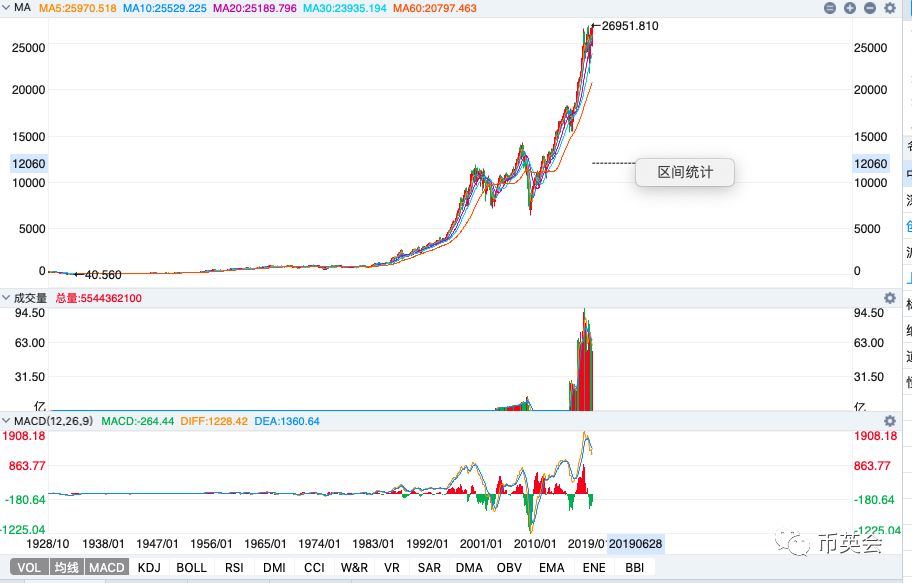Switch to the KDJ indicator

click(149, 567)
